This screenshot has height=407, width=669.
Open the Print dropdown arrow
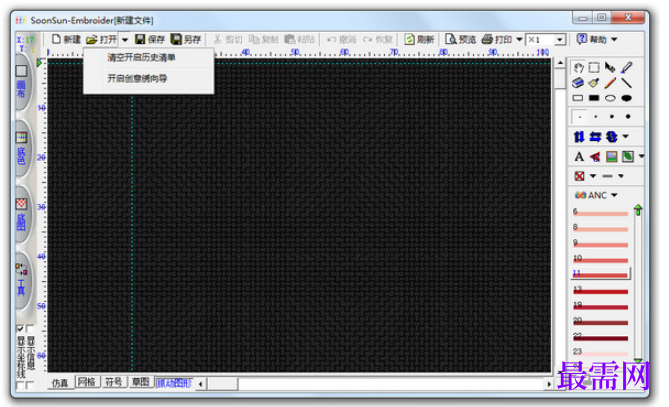pos(519,39)
